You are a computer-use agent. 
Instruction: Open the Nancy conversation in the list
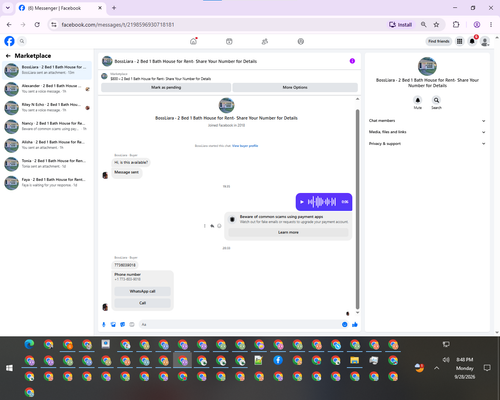pos(47,126)
